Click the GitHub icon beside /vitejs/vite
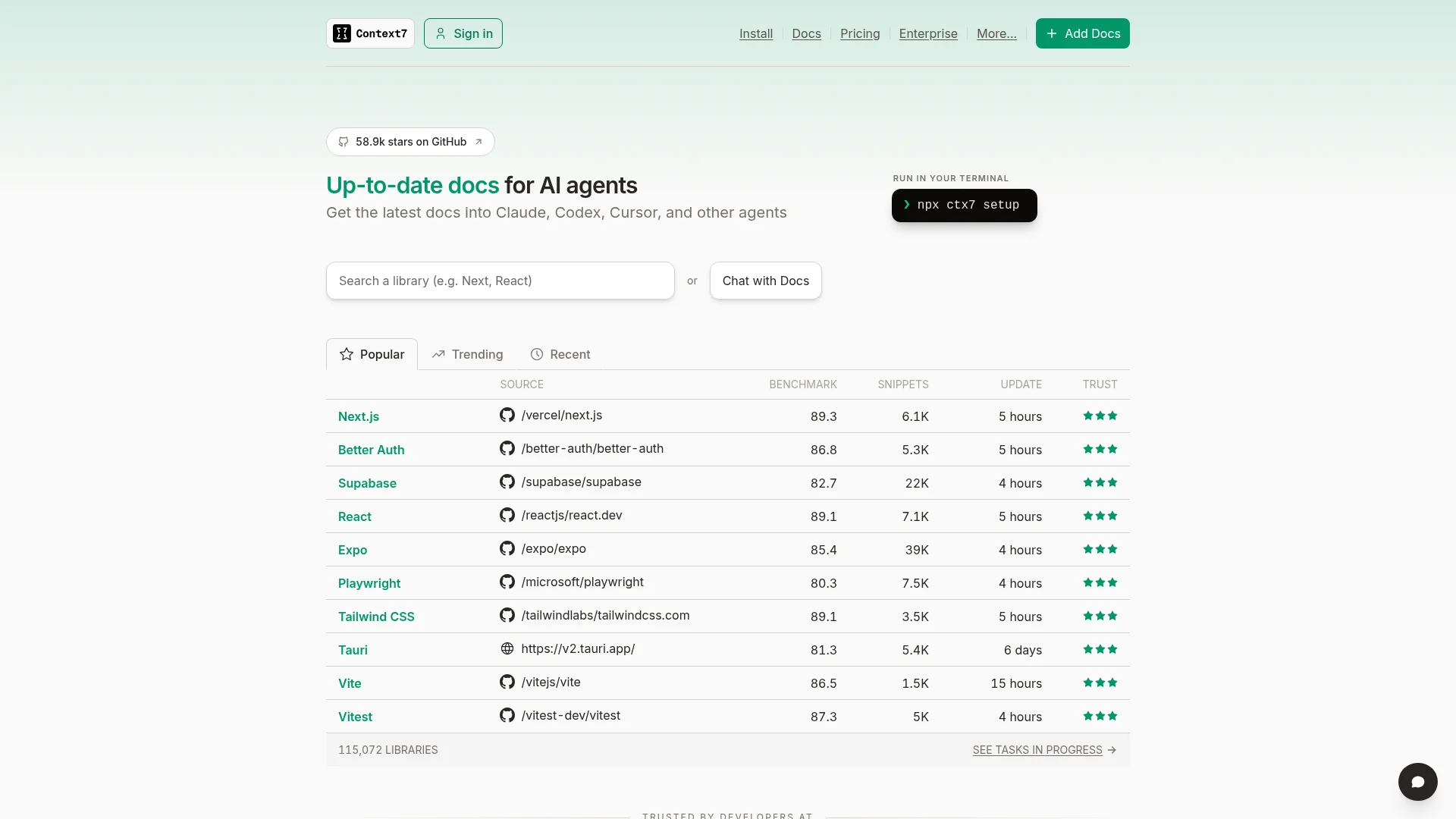 [507, 682]
